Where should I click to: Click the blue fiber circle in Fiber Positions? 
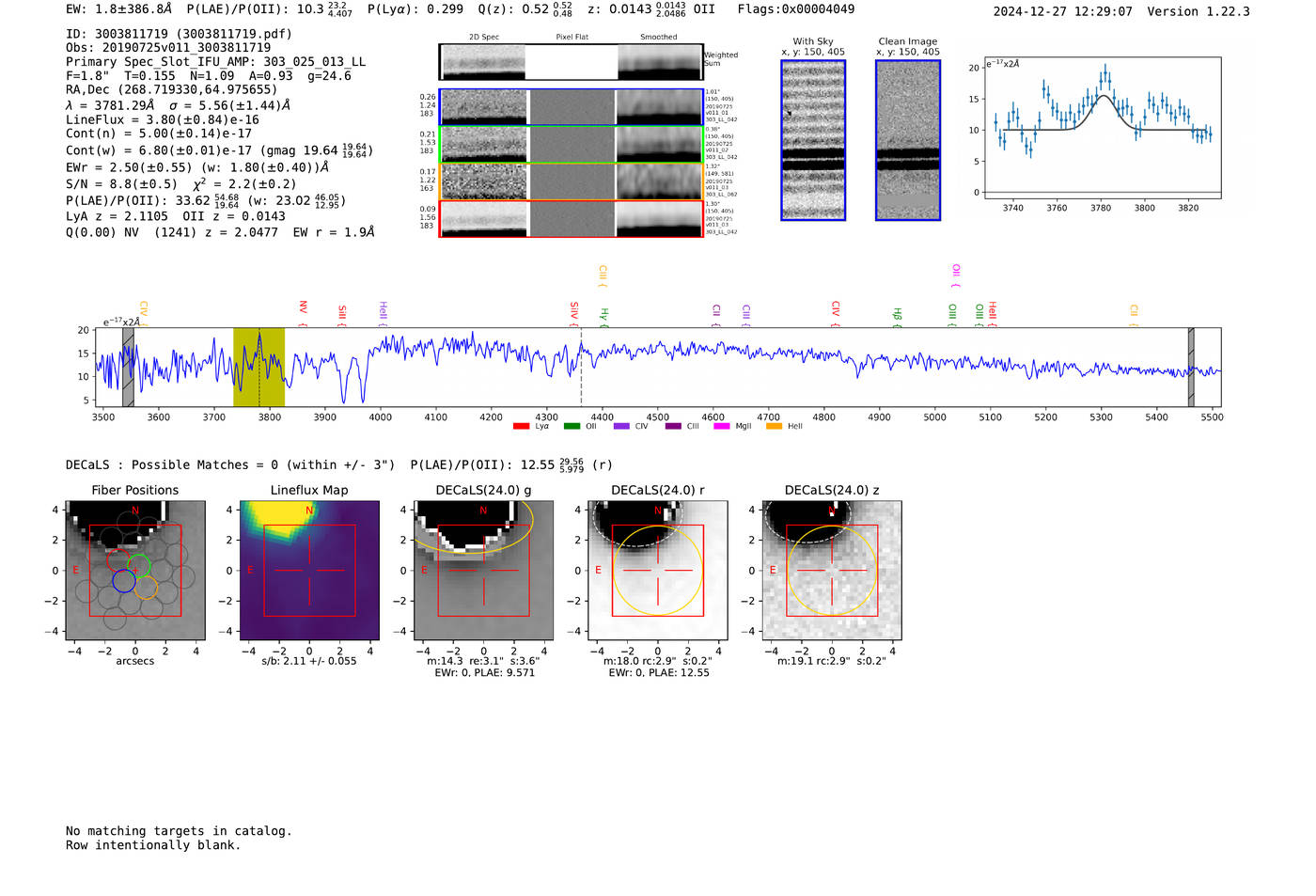(124, 581)
